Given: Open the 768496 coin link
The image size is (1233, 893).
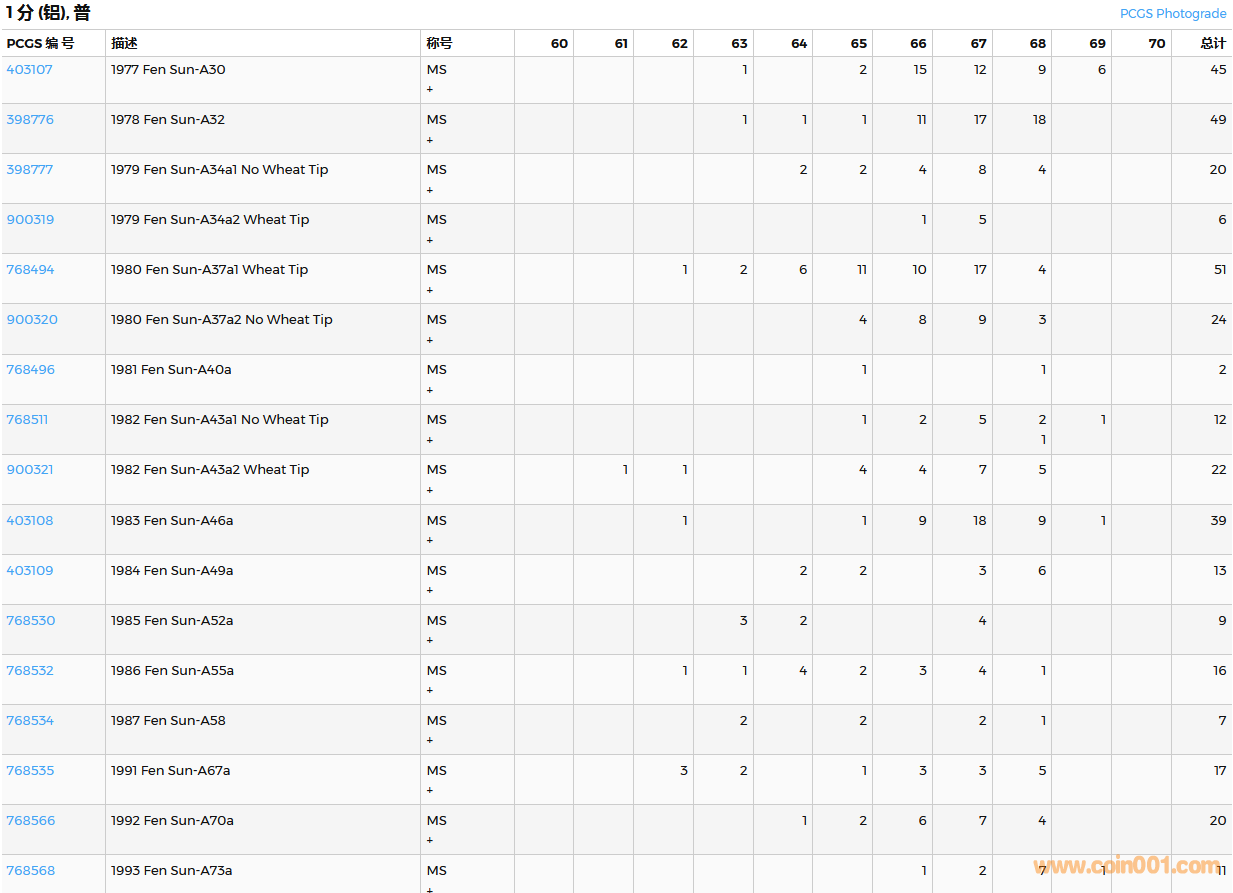Looking at the screenshot, I should click(30, 370).
